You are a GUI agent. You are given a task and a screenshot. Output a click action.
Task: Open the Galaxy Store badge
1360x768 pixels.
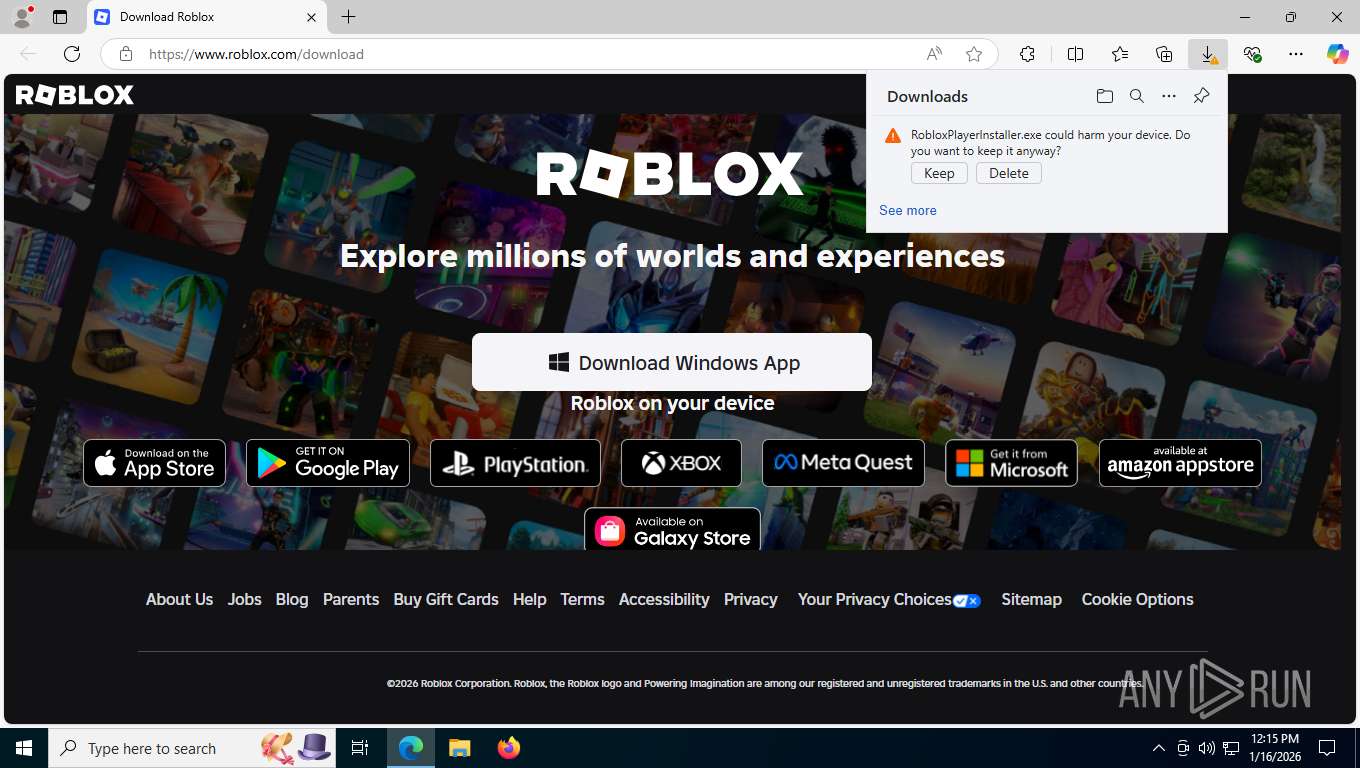(x=672, y=529)
